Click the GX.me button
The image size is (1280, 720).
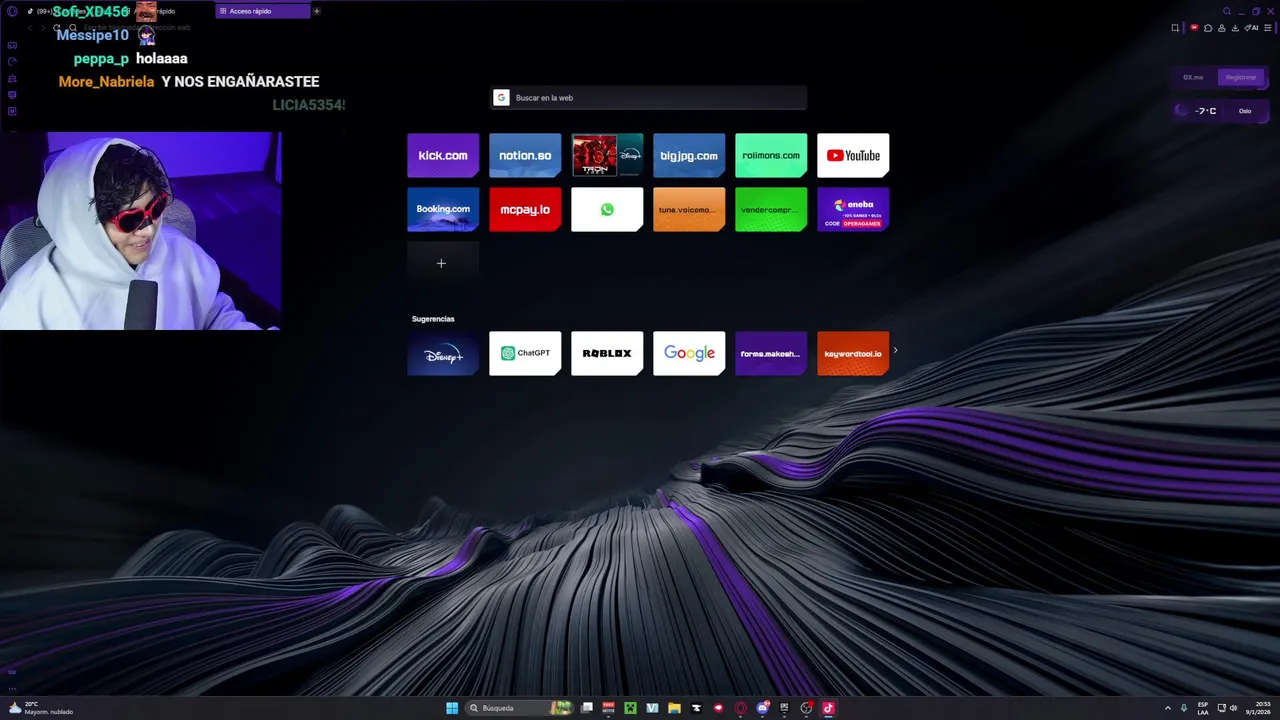point(1193,77)
